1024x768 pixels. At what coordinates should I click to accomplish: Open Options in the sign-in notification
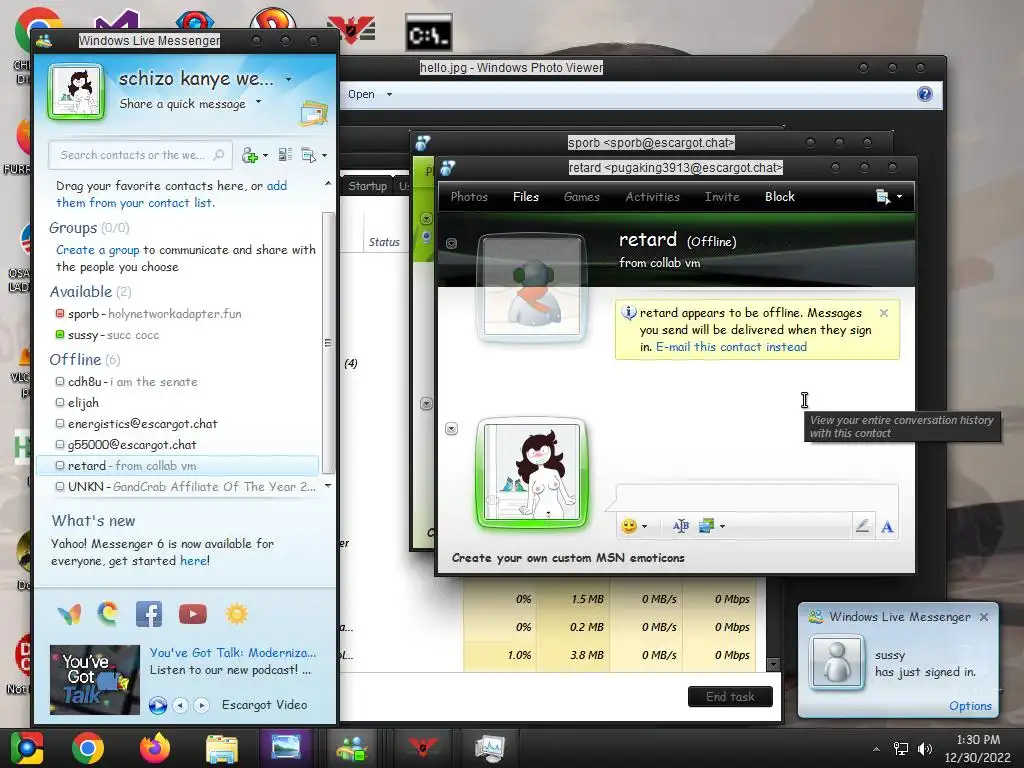970,706
